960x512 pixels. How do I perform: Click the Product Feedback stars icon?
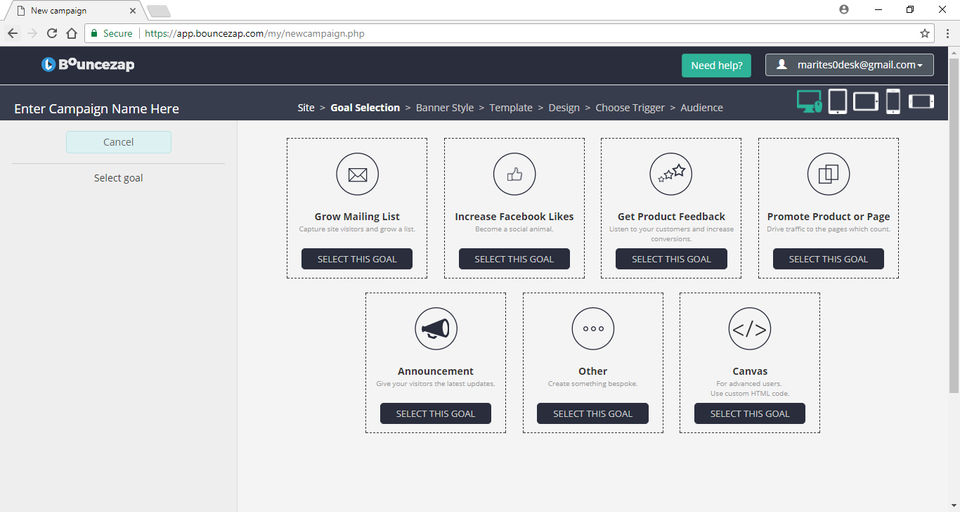point(671,175)
